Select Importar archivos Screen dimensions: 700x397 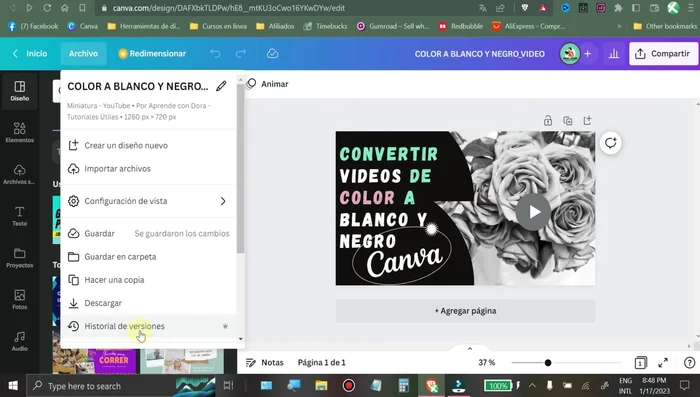click(x=148, y=169)
